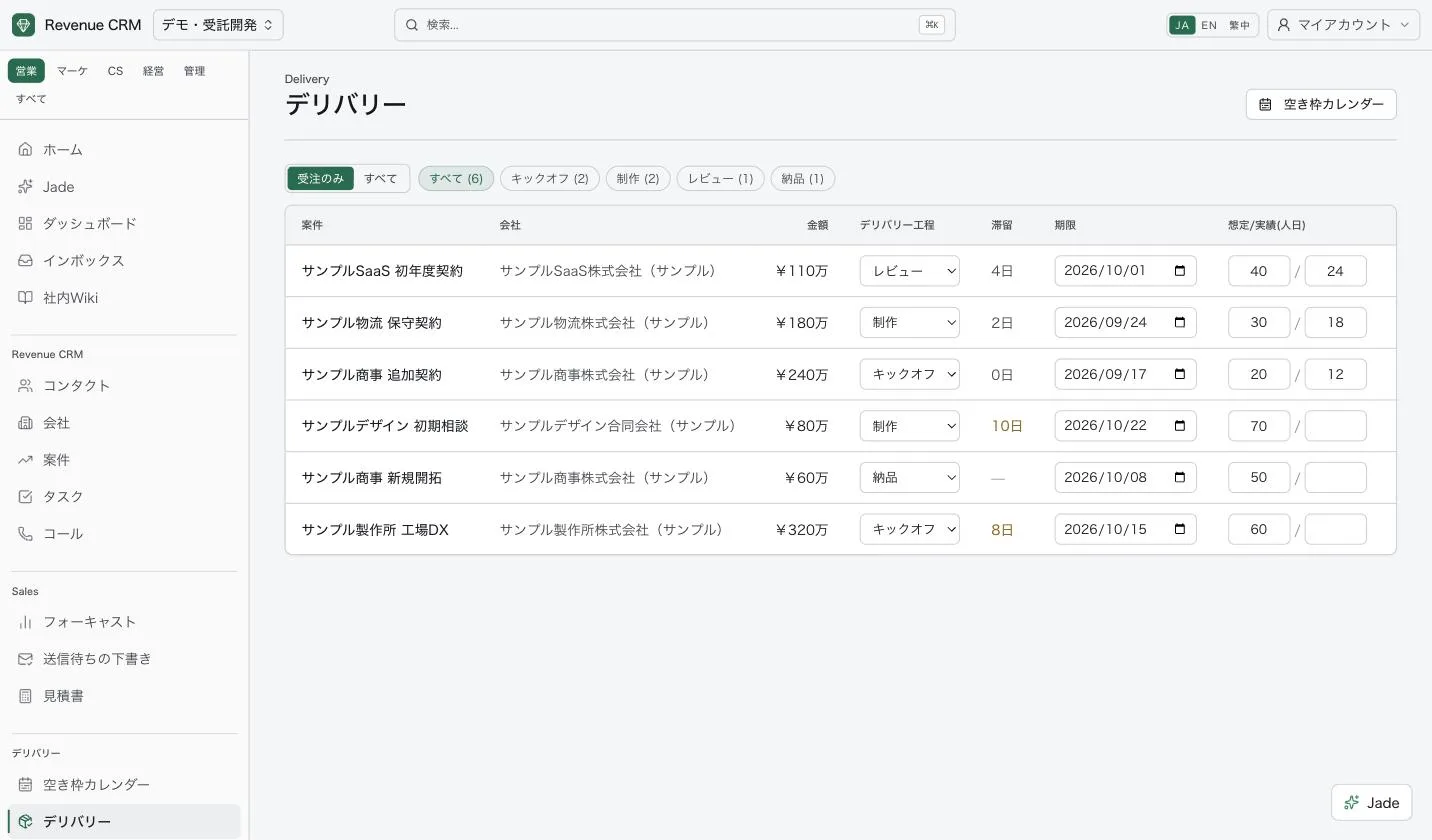The image size is (1432, 840).
Task: Click the 見積書 calculator icon
Action: (26, 696)
